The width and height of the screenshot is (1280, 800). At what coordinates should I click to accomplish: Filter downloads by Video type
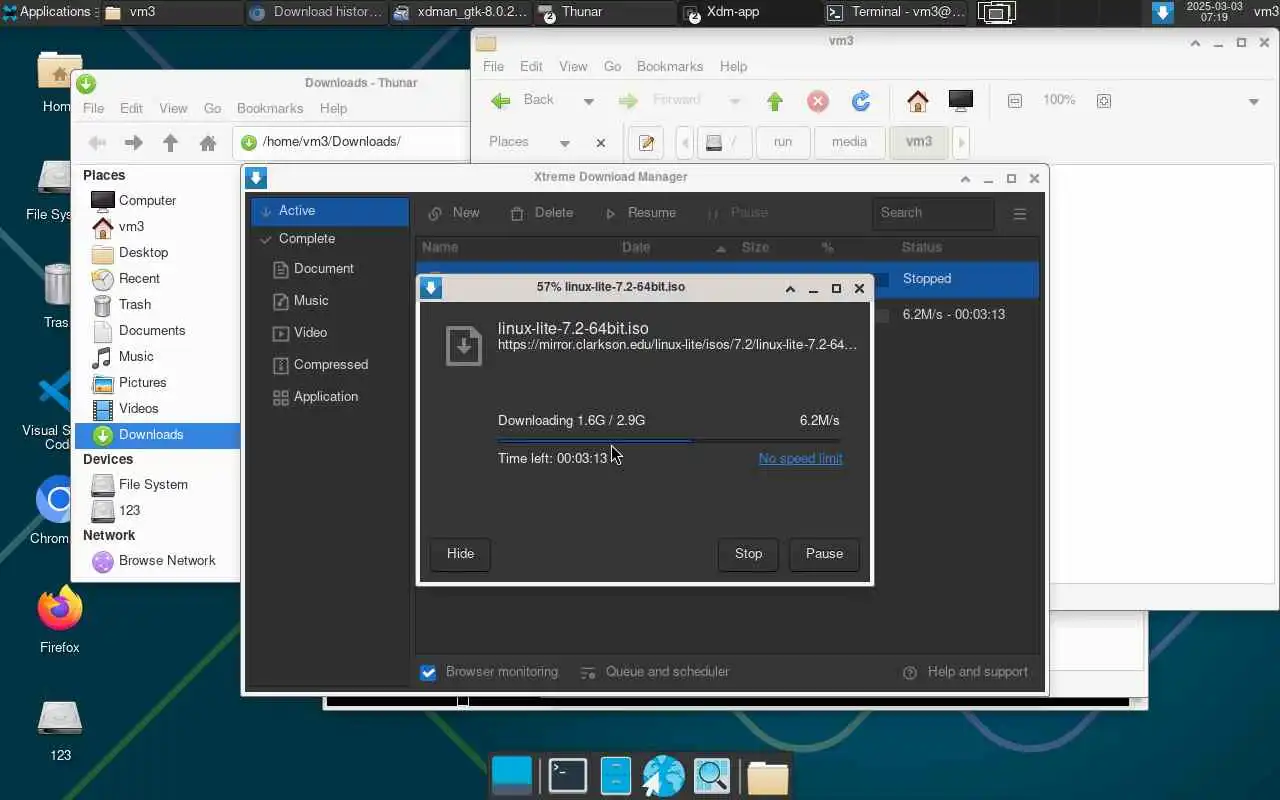coord(300,333)
